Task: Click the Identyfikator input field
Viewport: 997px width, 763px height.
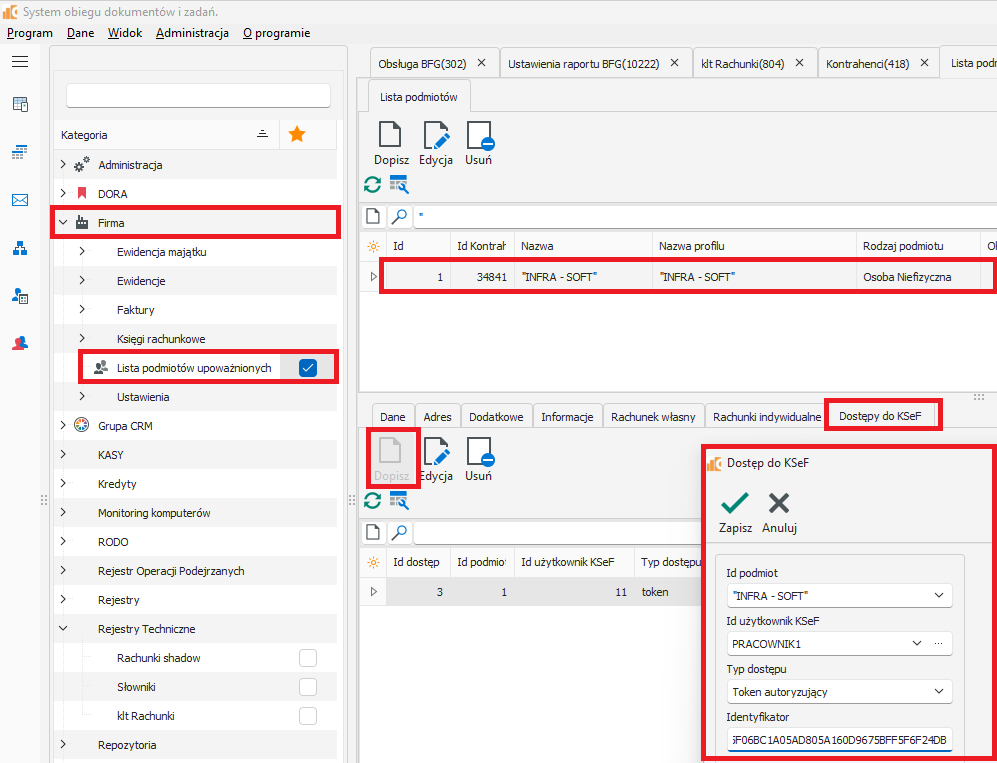Action: click(x=840, y=741)
